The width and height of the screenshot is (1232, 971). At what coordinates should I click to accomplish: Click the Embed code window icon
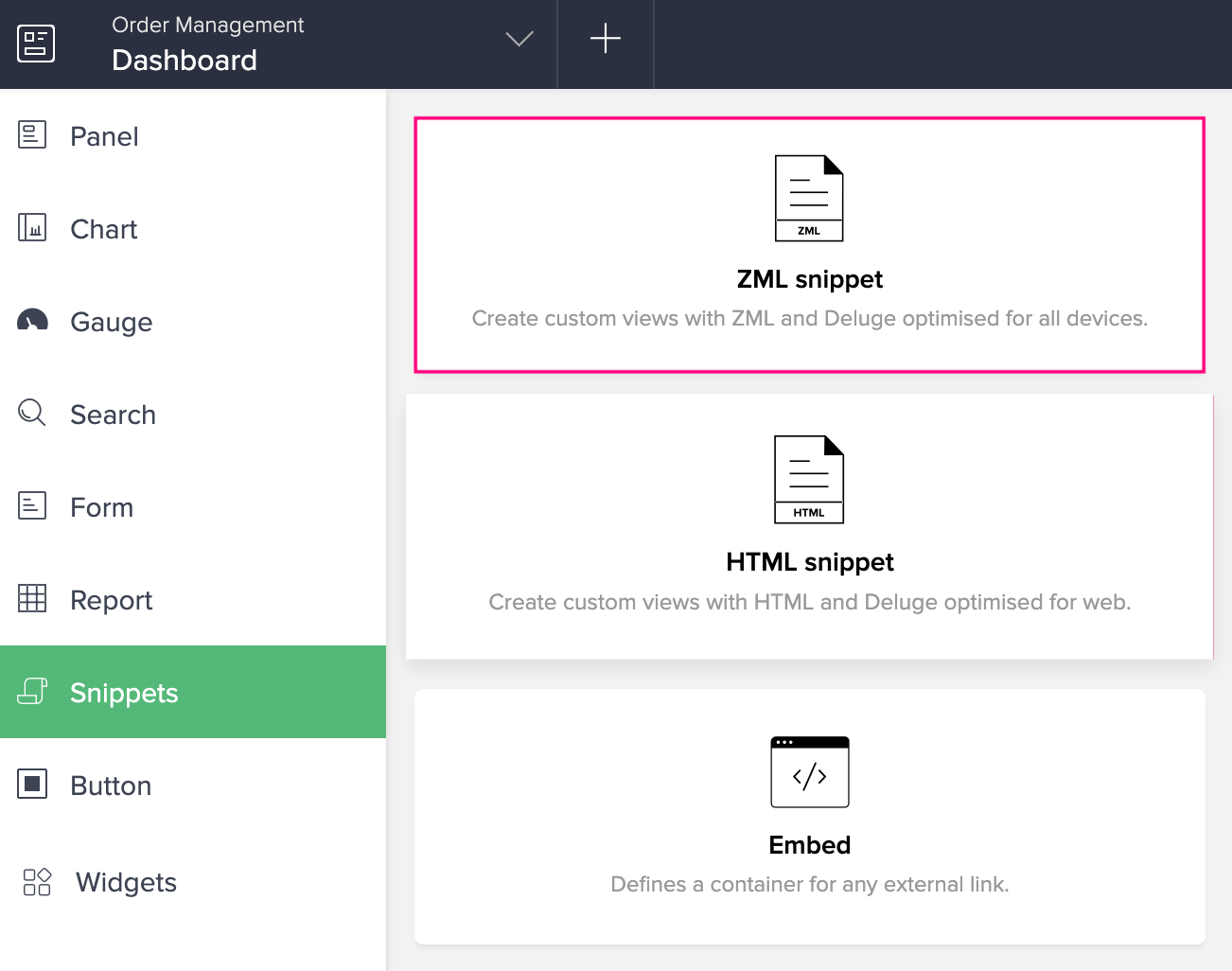810,772
